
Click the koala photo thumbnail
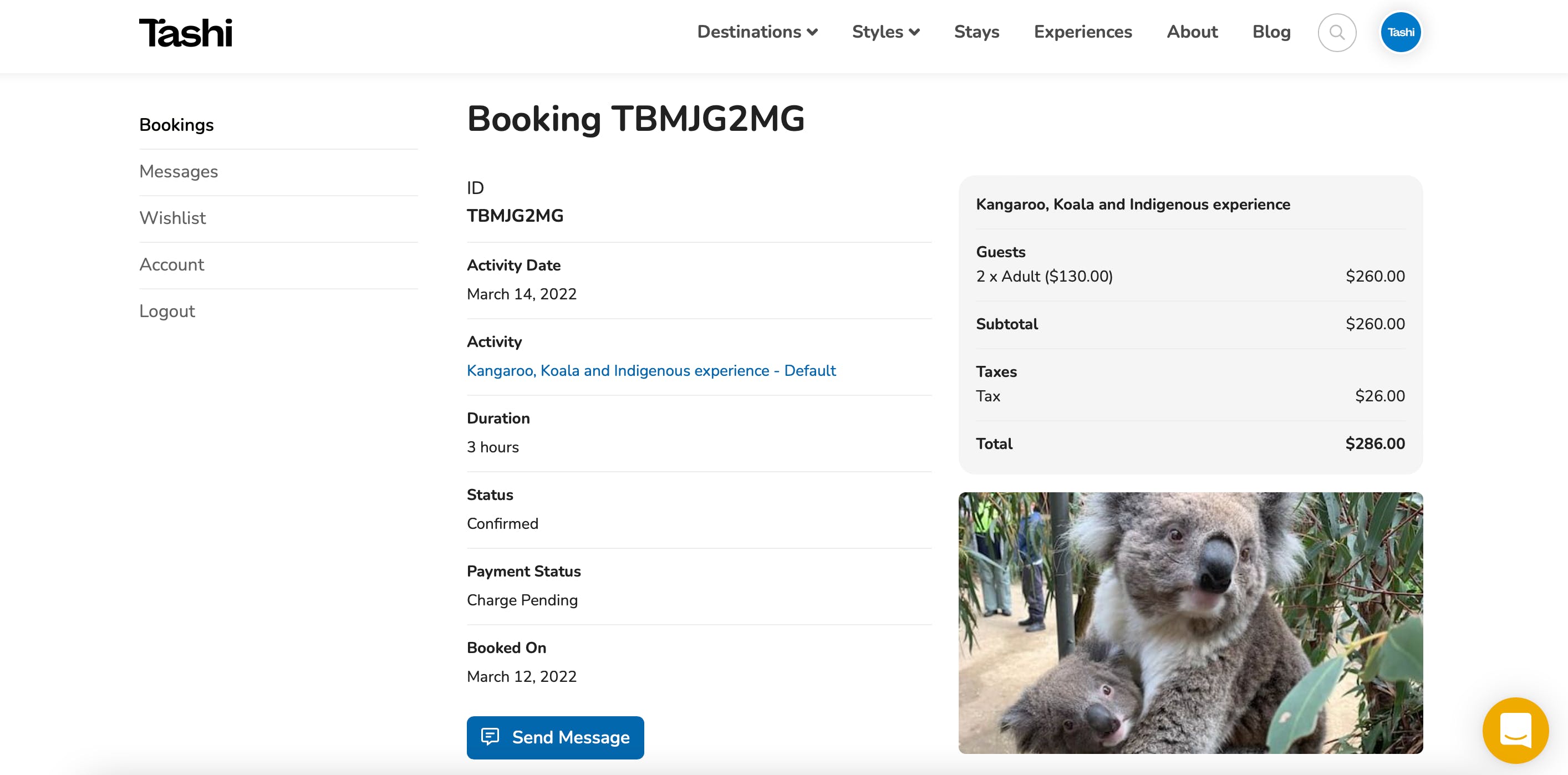click(x=1190, y=623)
